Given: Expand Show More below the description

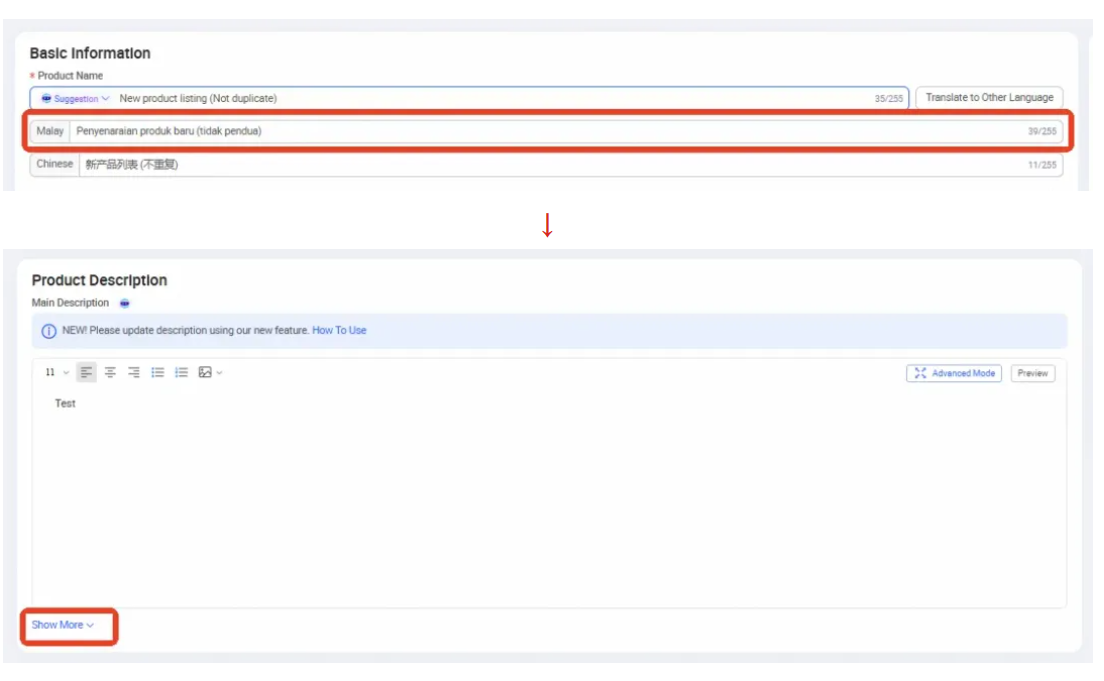Looking at the screenshot, I should point(63,625).
